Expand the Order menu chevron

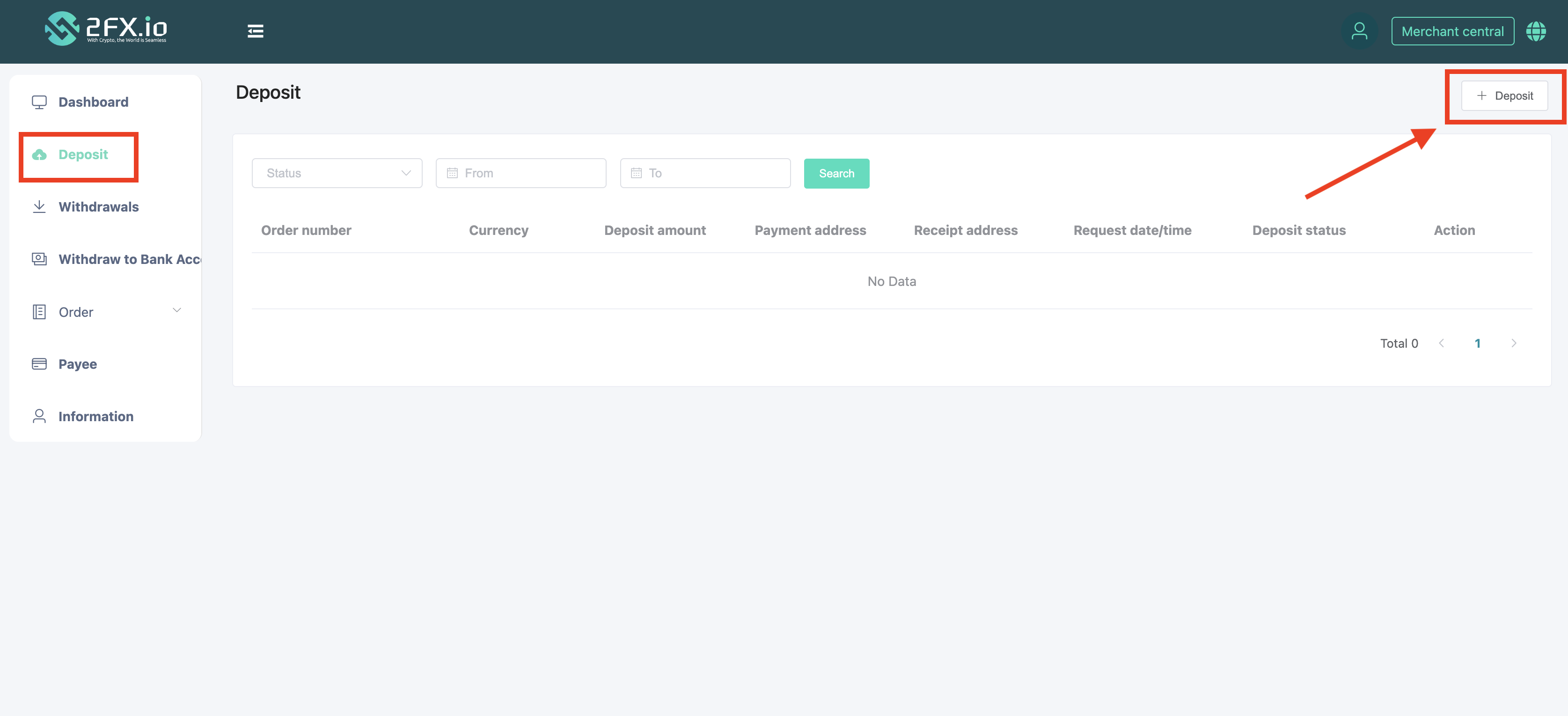pyautogui.click(x=176, y=310)
